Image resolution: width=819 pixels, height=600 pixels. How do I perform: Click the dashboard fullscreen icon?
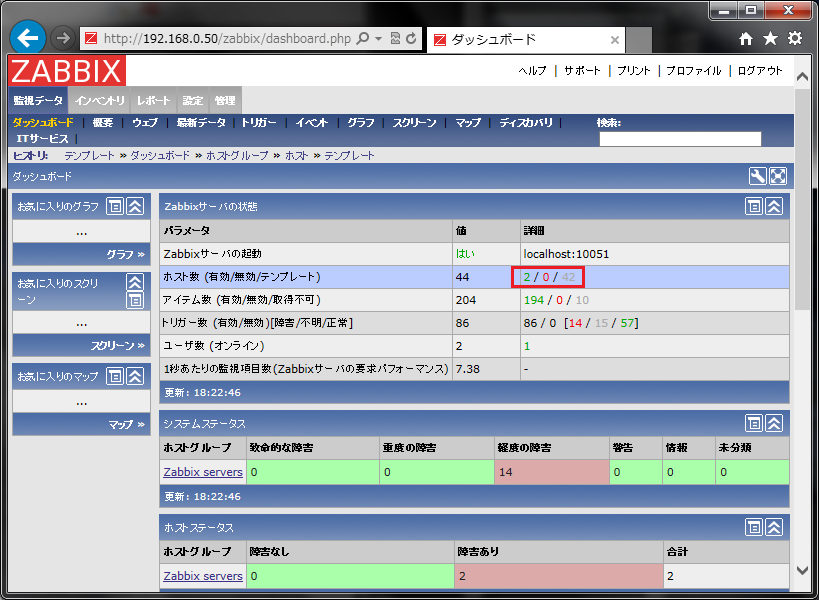tap(778, 176)
